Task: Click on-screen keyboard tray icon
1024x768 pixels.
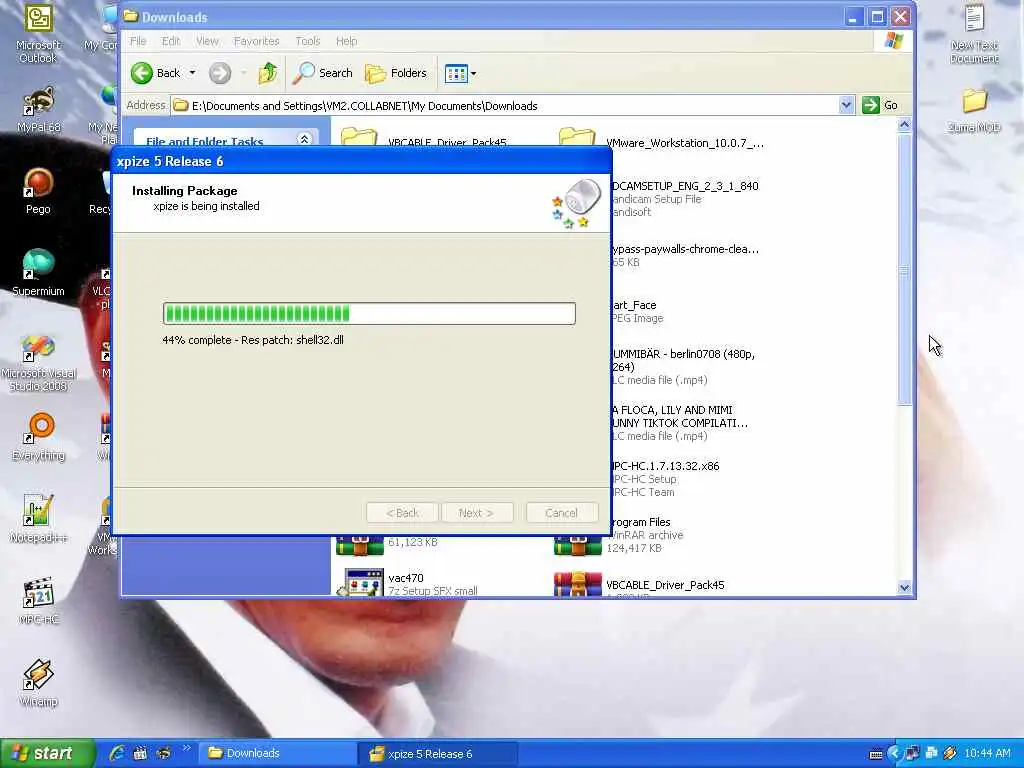Action: pyautogui.click(x=876, y=754)
